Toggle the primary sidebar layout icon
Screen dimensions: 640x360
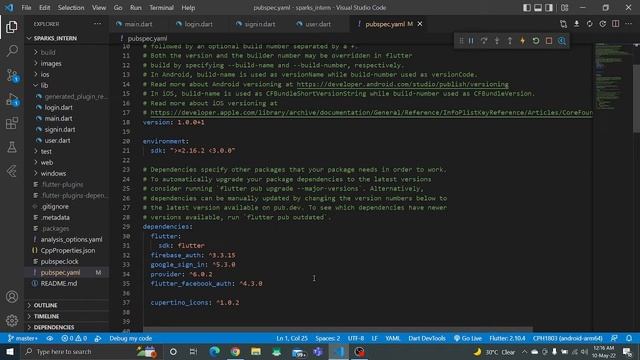pyautogui.click(x=527, y=7)
